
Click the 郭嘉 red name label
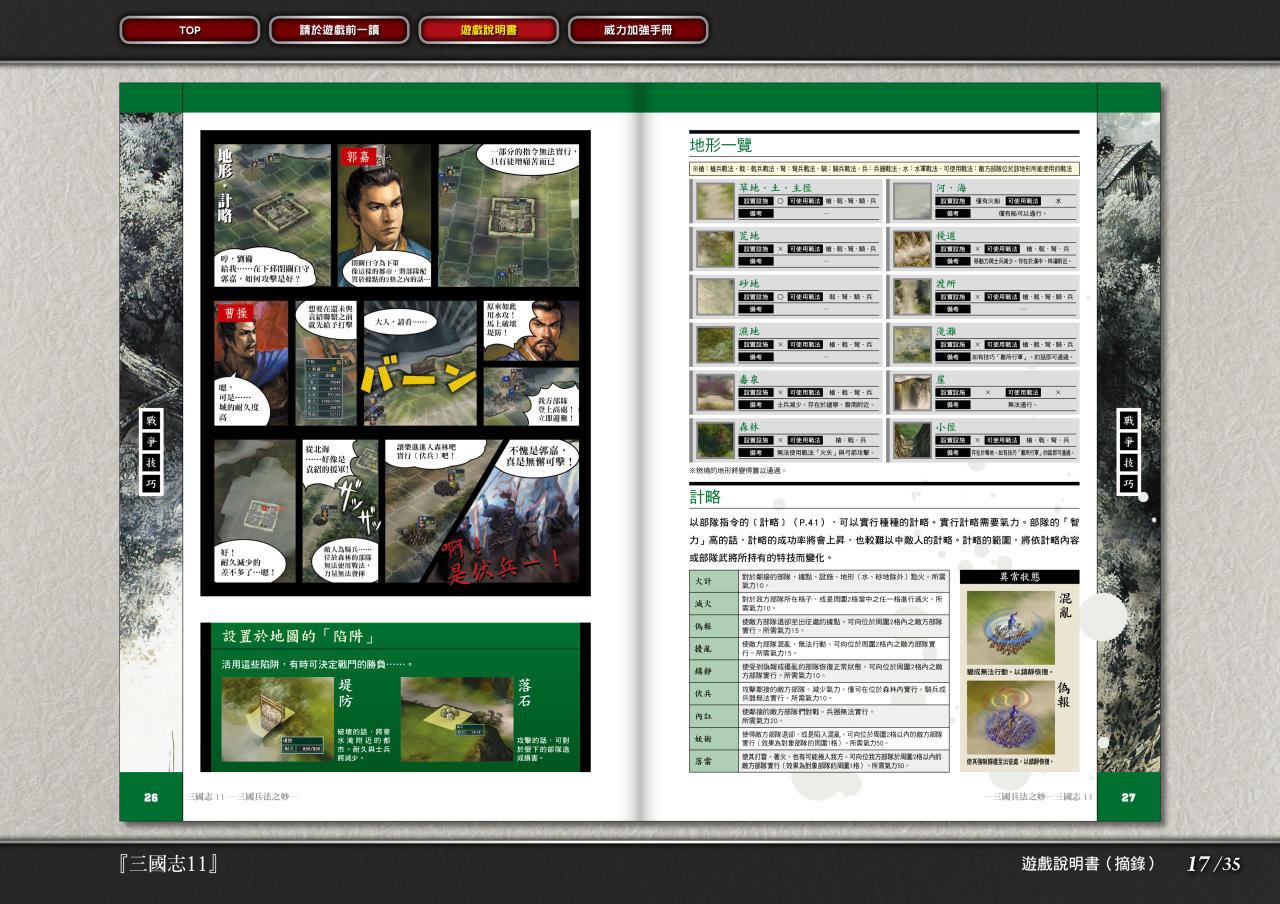[360, 157]
